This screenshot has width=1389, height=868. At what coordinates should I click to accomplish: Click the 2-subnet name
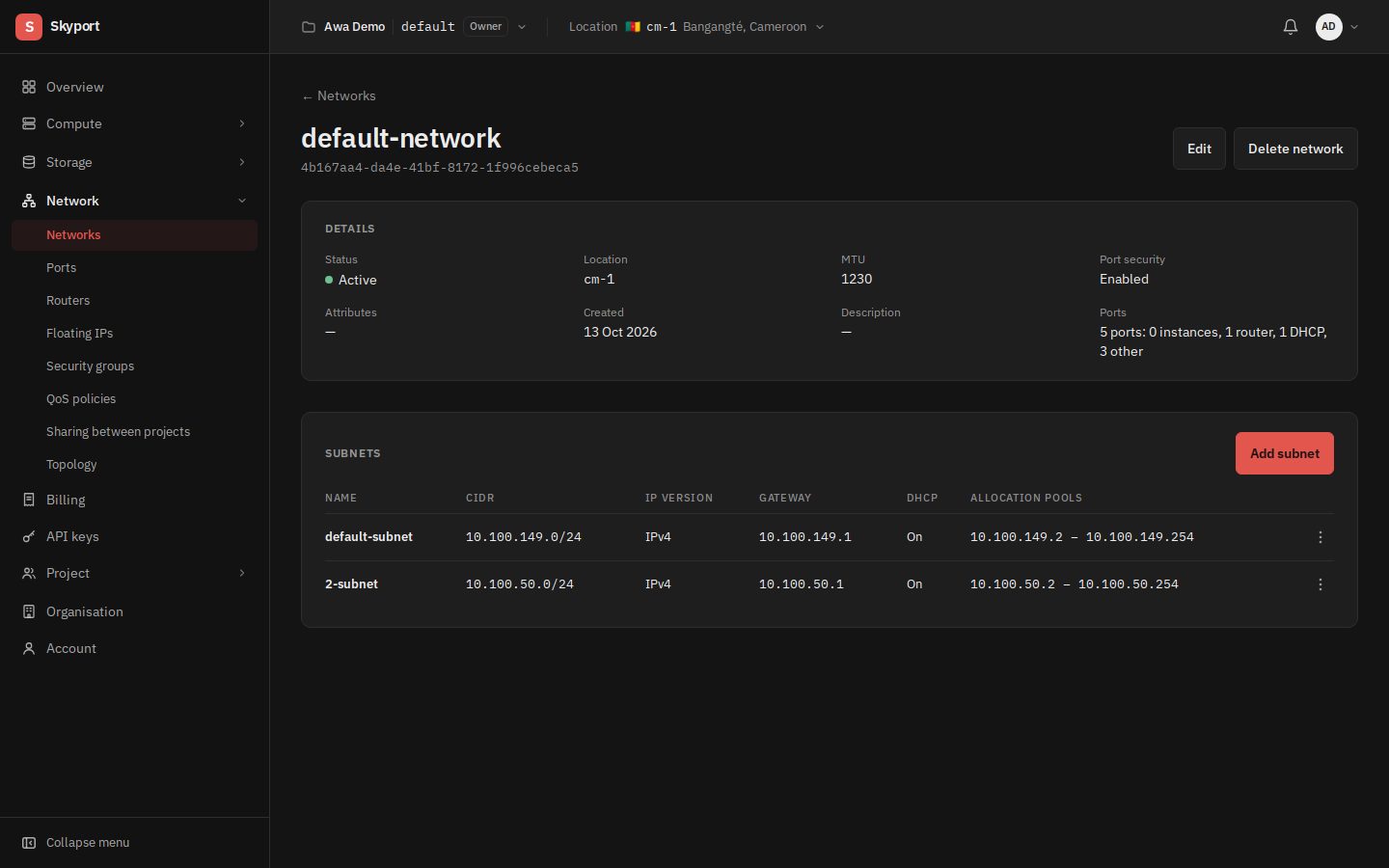point(351,584)
